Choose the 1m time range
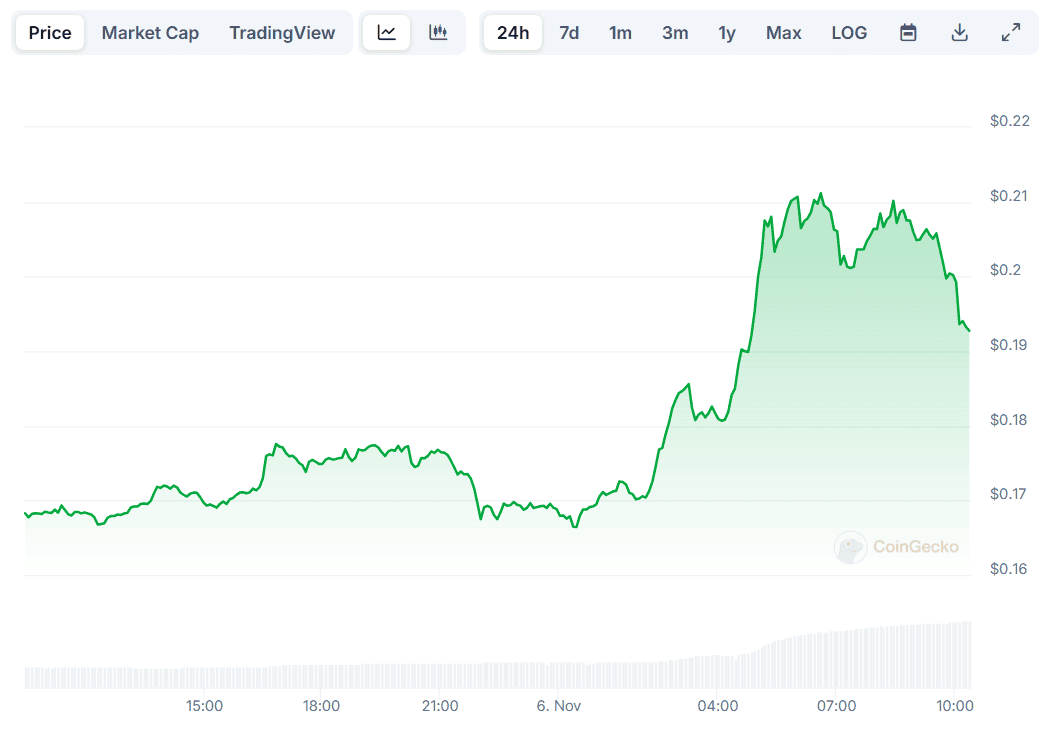Image resolution: width=1053 pixels, height=730 pixels. click(x=620, y=33)
